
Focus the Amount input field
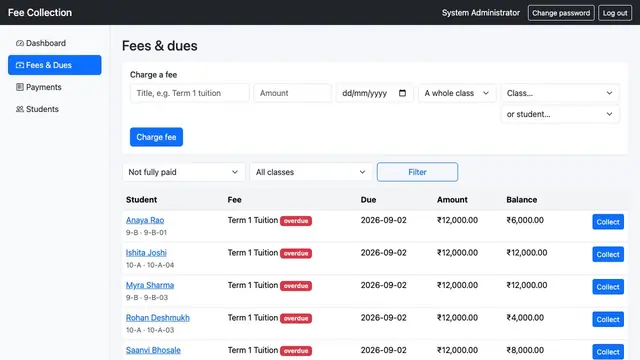pyautogui.click(x=292, y=93)
